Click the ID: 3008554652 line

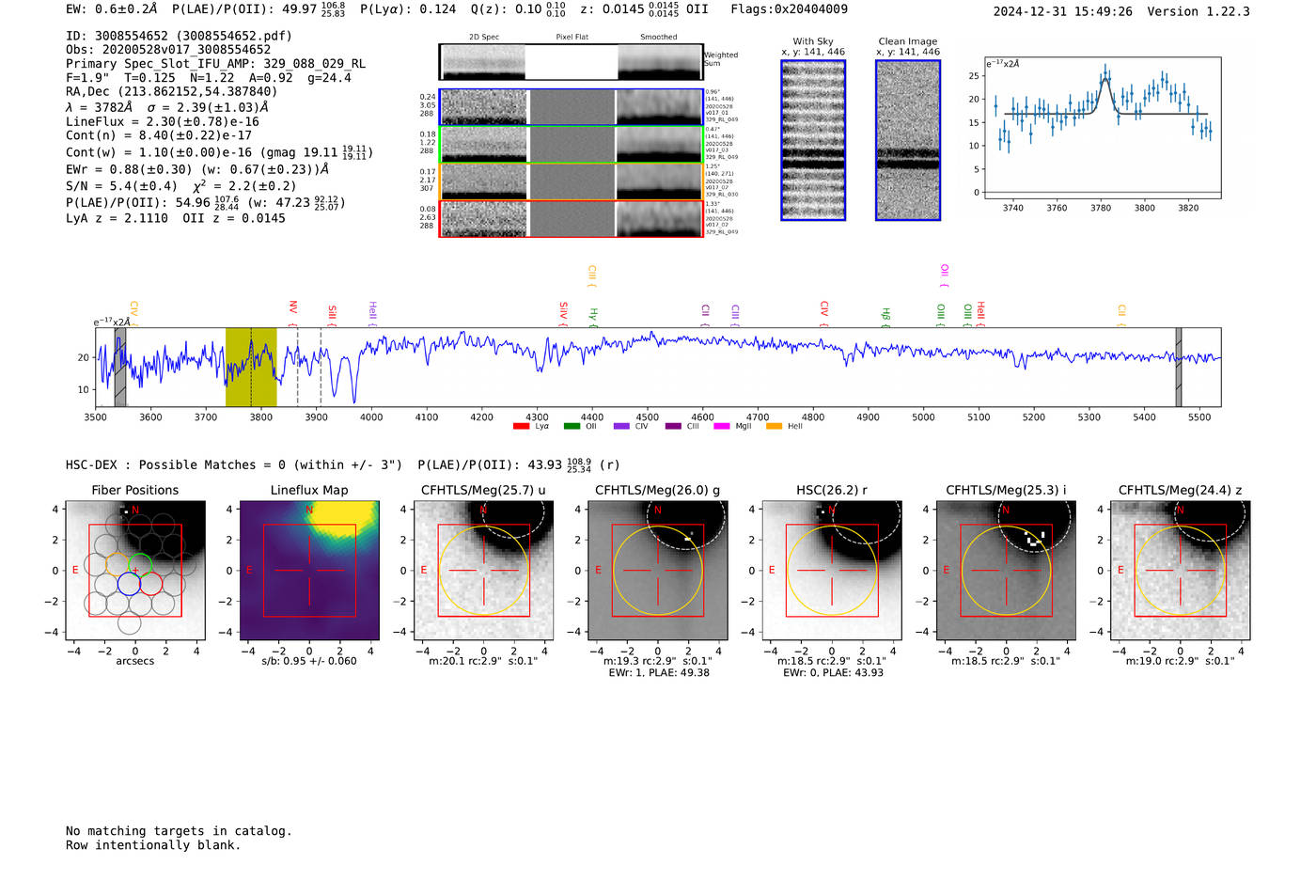point(179,36)
